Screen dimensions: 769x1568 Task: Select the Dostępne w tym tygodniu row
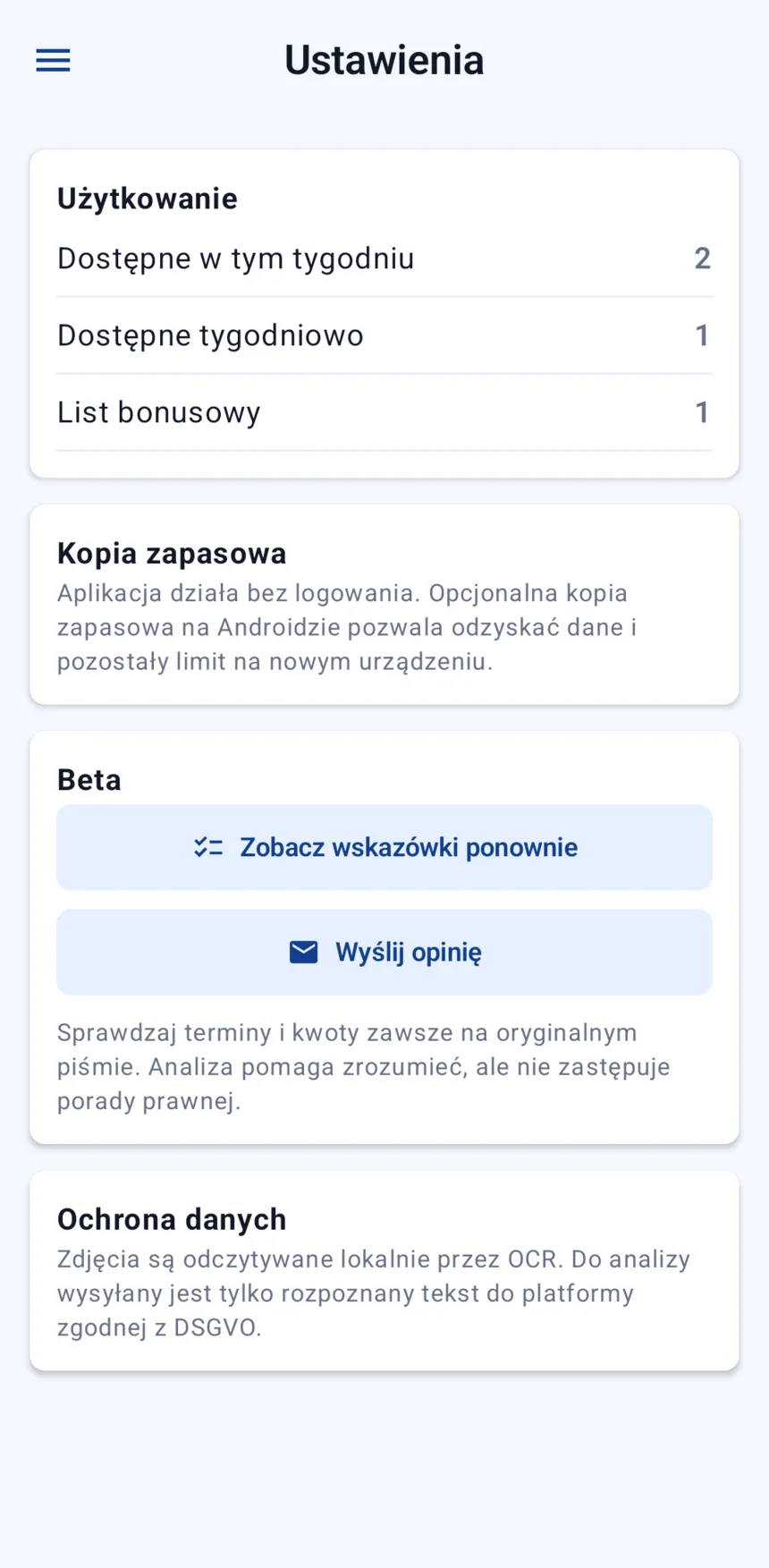(x=384, y=259)
